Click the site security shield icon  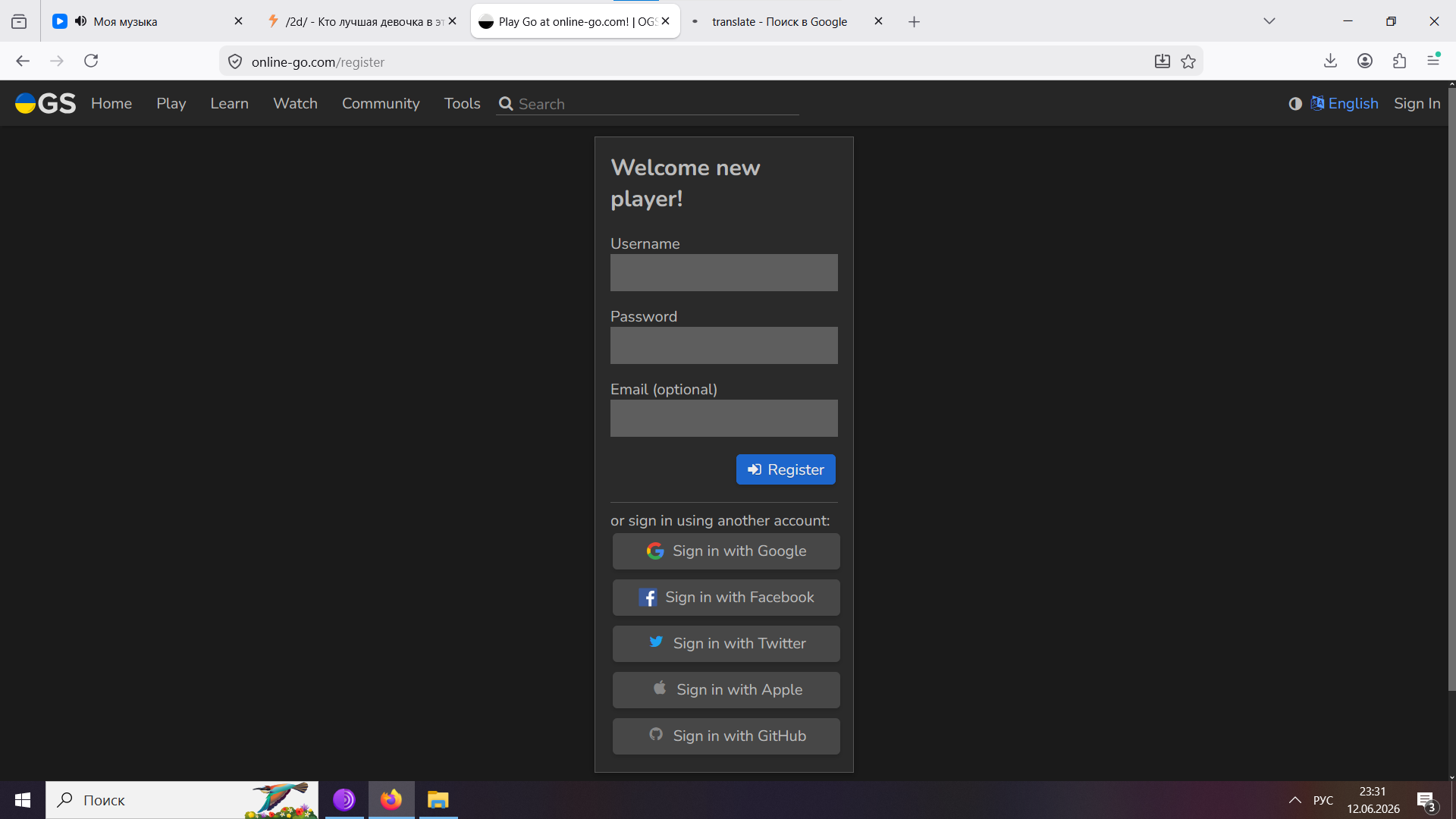tap(235, 62)
